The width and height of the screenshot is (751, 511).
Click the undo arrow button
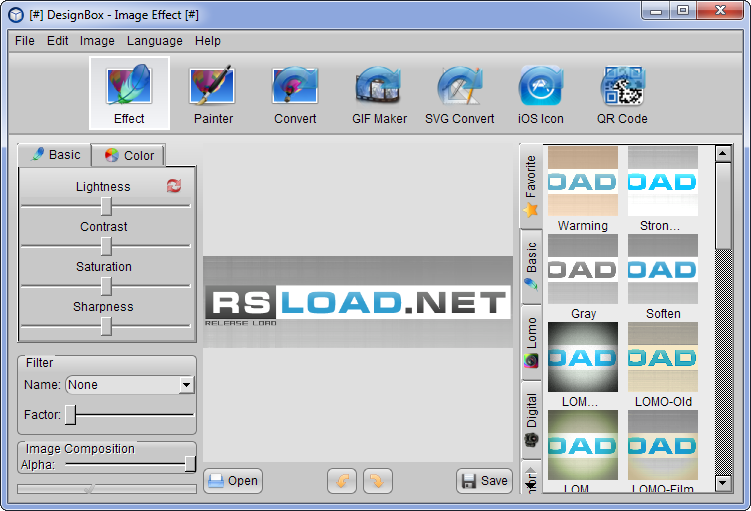pos(342,481)
